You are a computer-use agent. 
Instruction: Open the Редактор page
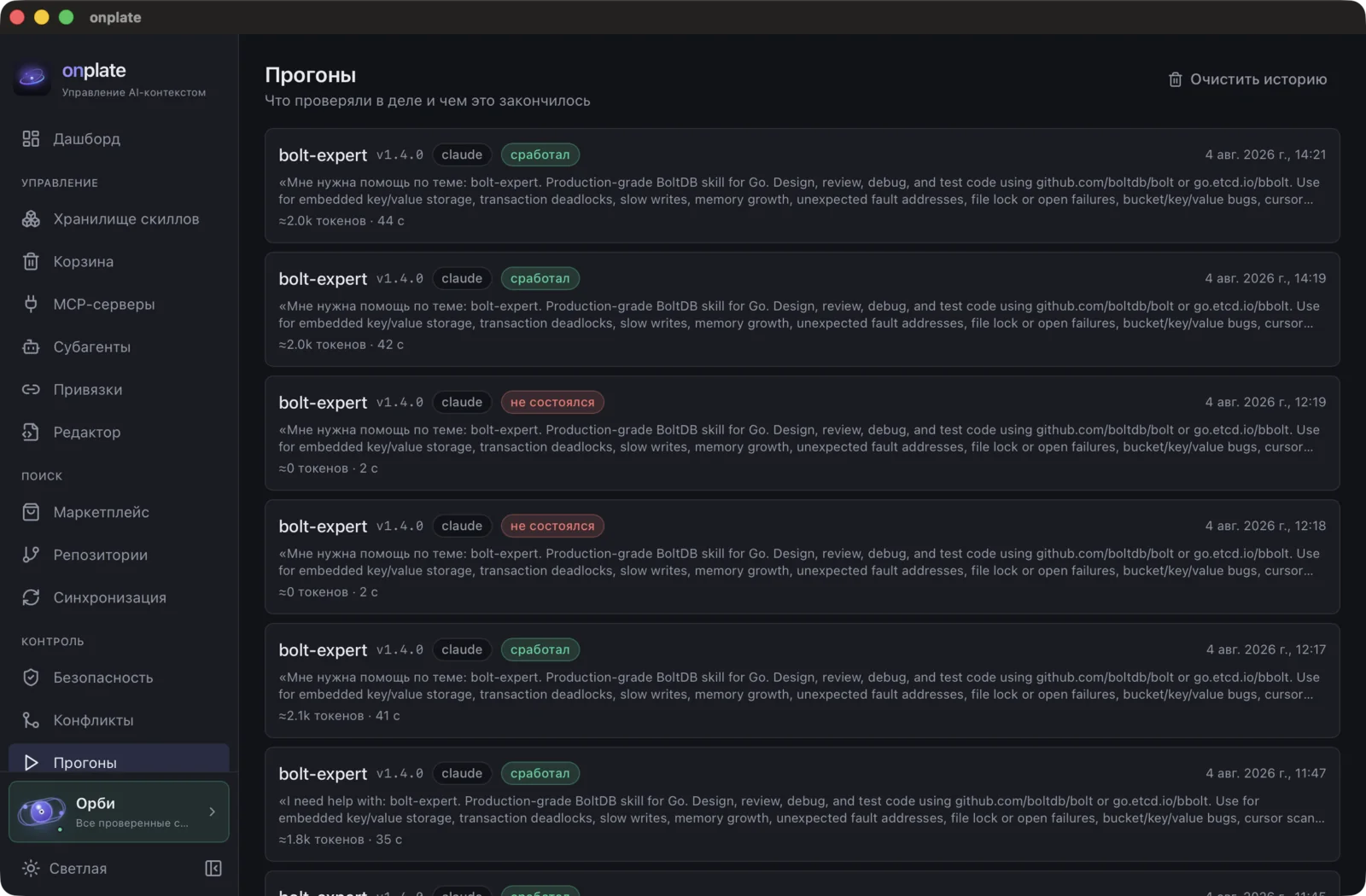click(119, 433)
